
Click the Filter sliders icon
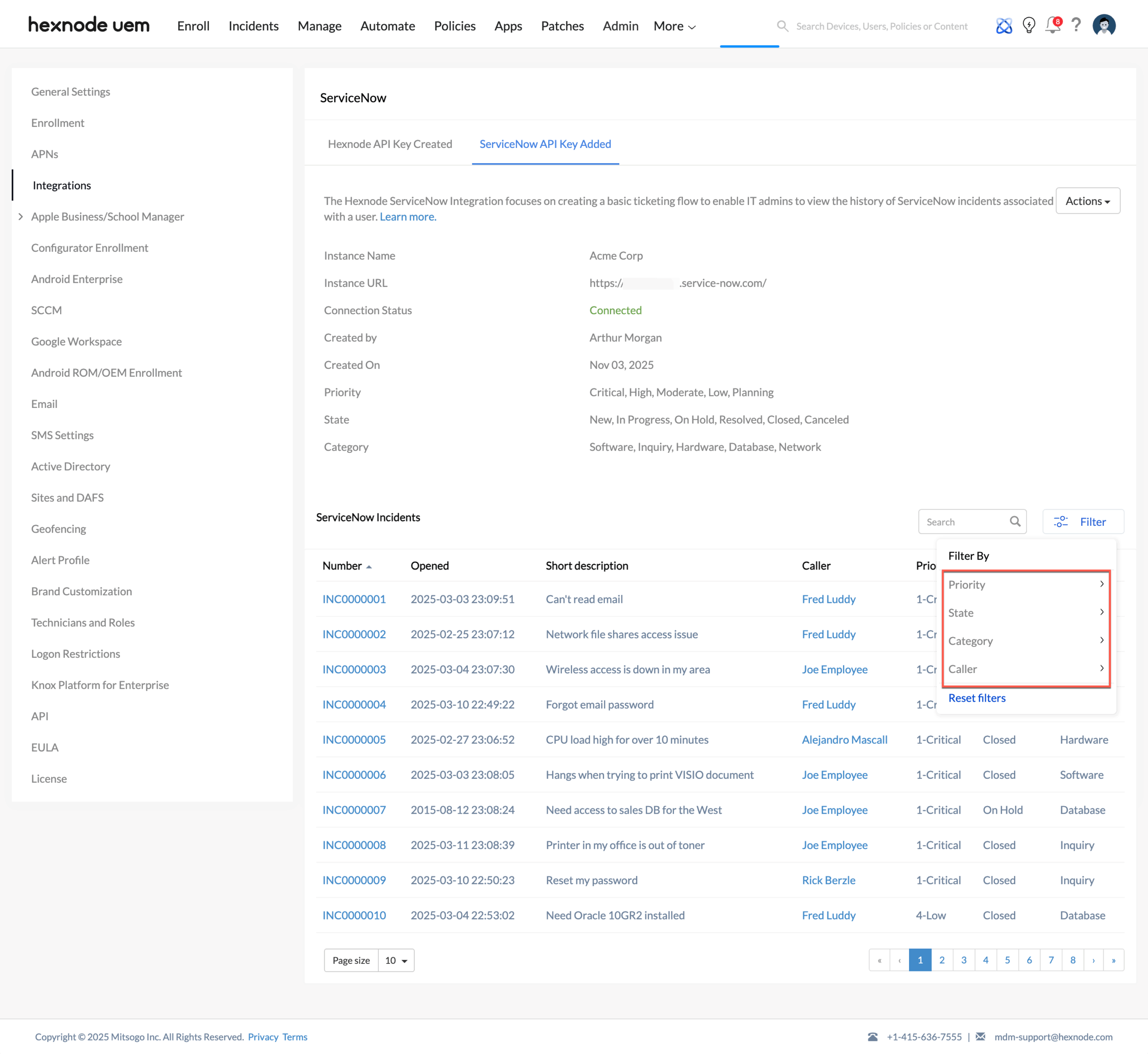point(1061,521)
